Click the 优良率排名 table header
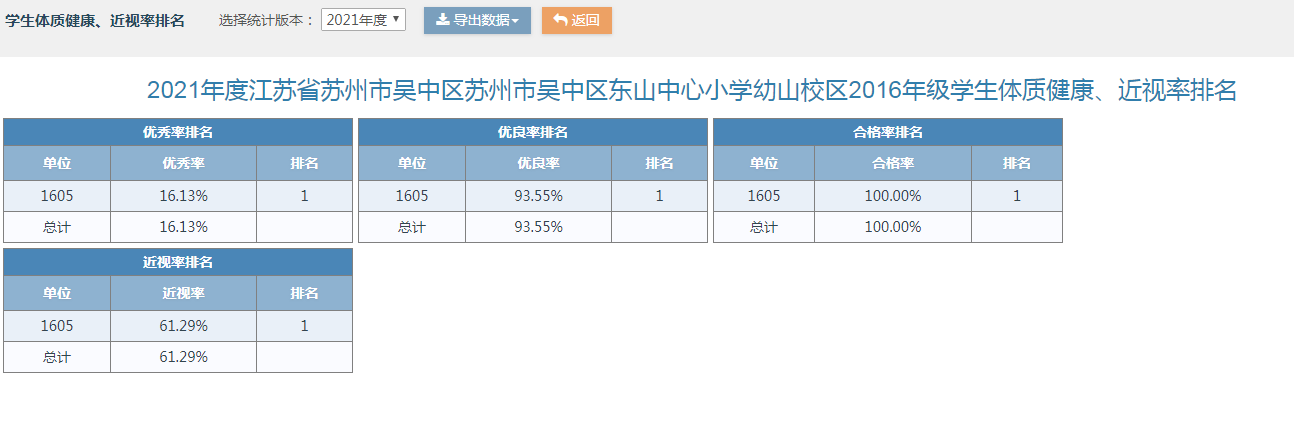Screen dimensions: 1294x433 [x=533, y=132]
